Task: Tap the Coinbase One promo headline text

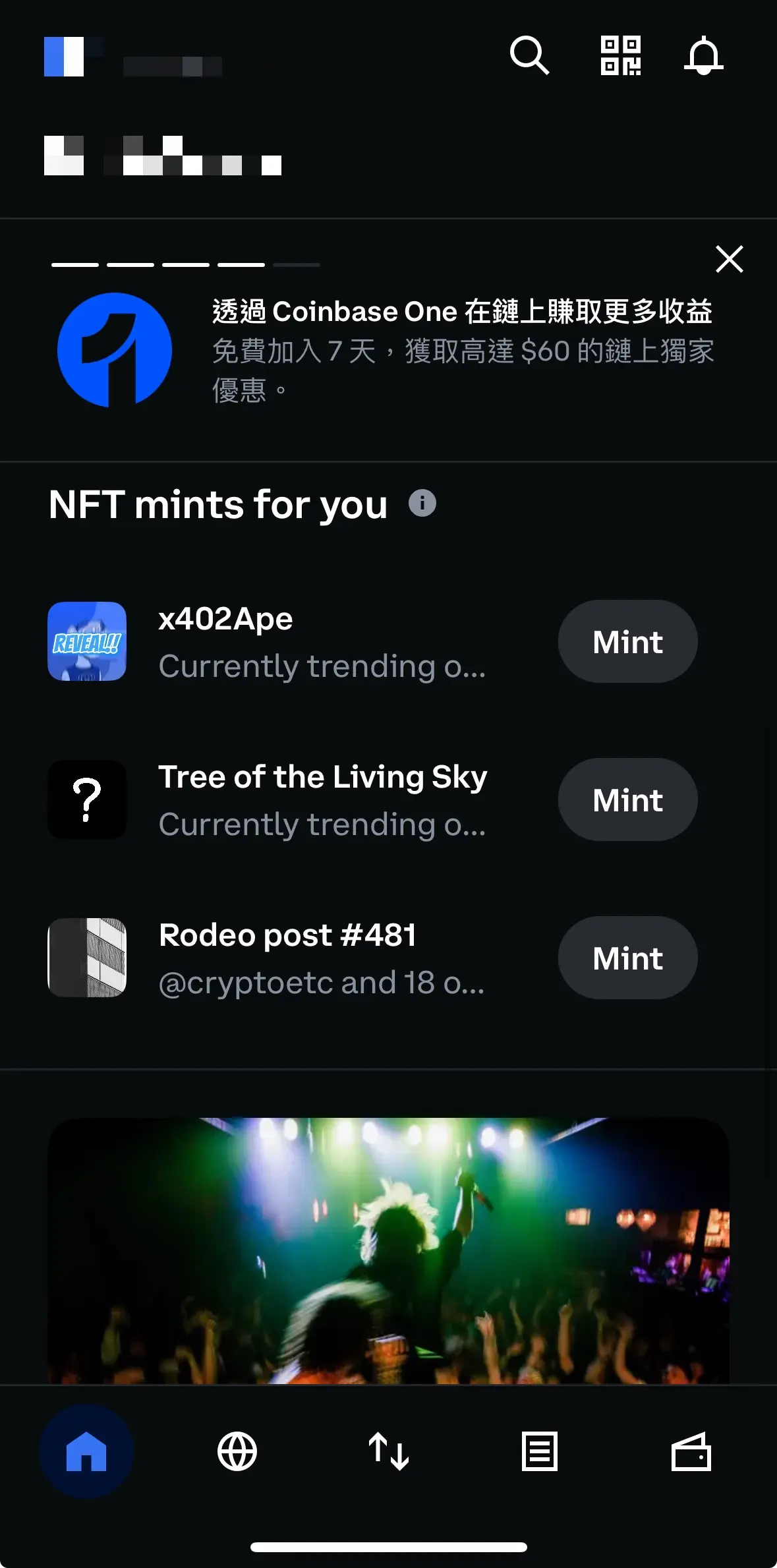Action: pyautogui.click(x=462, y=311)
